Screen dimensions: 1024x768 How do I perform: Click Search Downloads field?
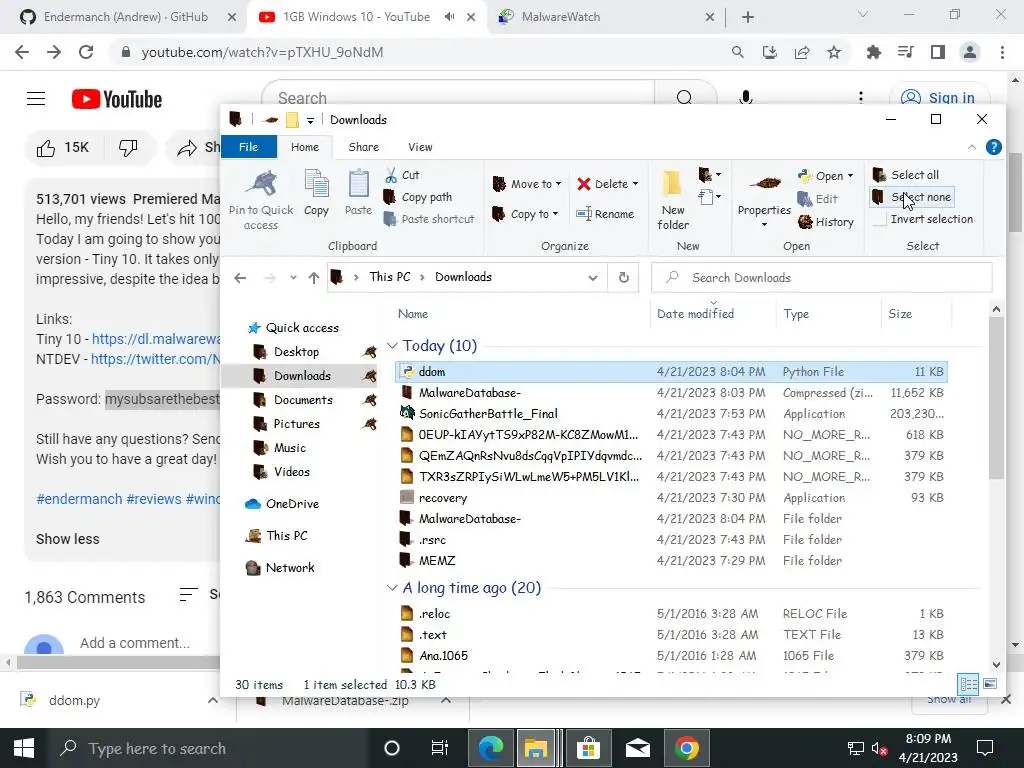coord(822,278)
